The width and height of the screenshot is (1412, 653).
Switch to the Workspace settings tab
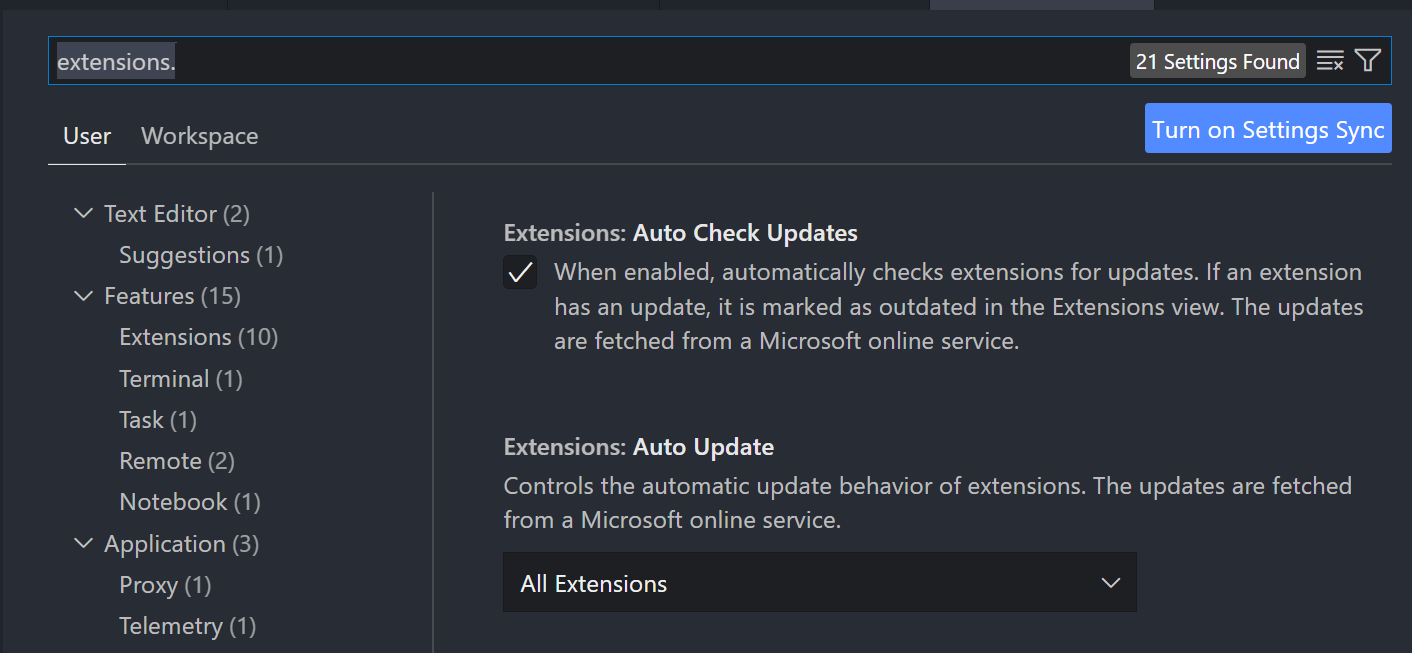click(x=199, y=136)
